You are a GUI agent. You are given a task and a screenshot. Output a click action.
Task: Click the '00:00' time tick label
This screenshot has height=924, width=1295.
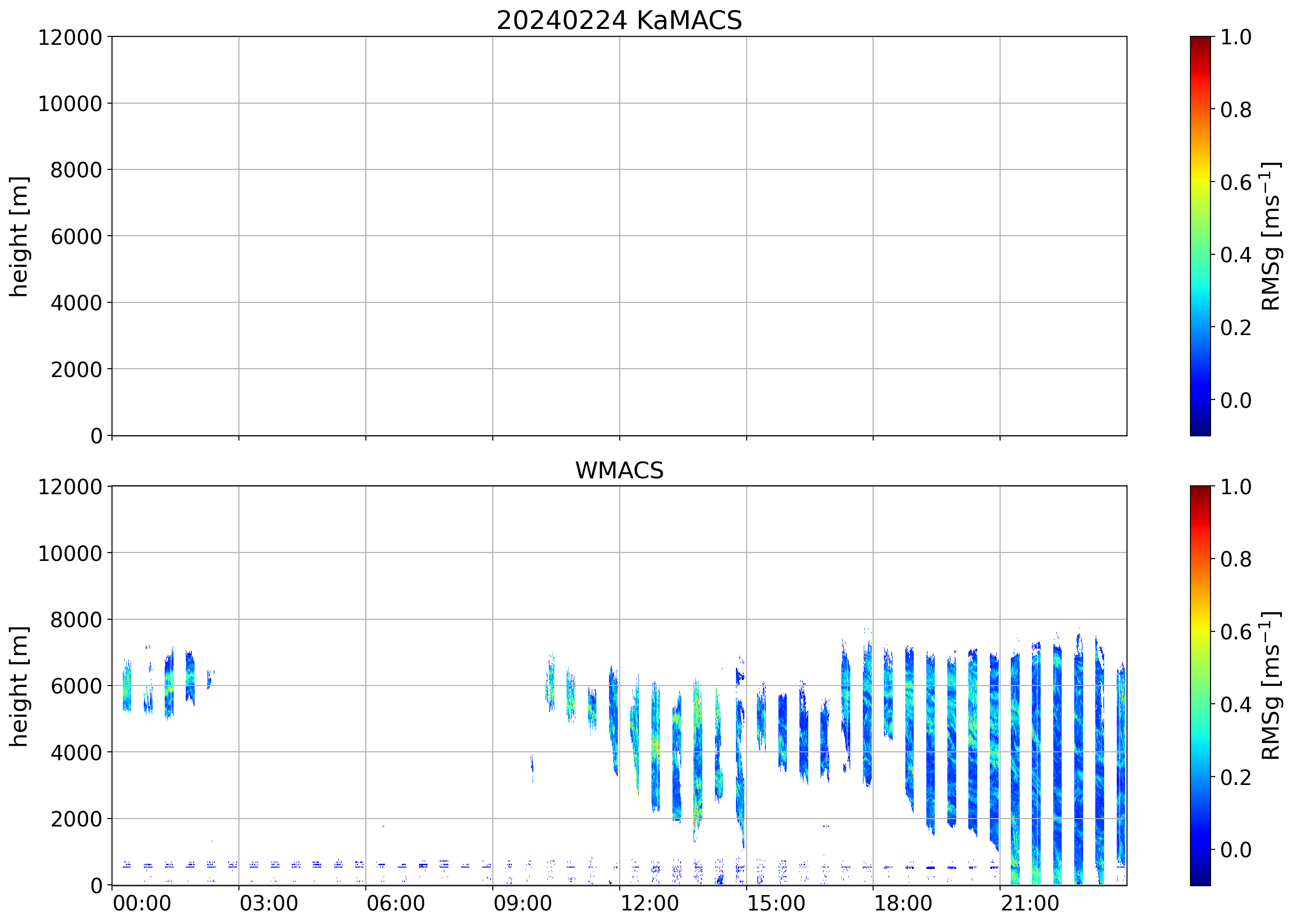[142, 903]
